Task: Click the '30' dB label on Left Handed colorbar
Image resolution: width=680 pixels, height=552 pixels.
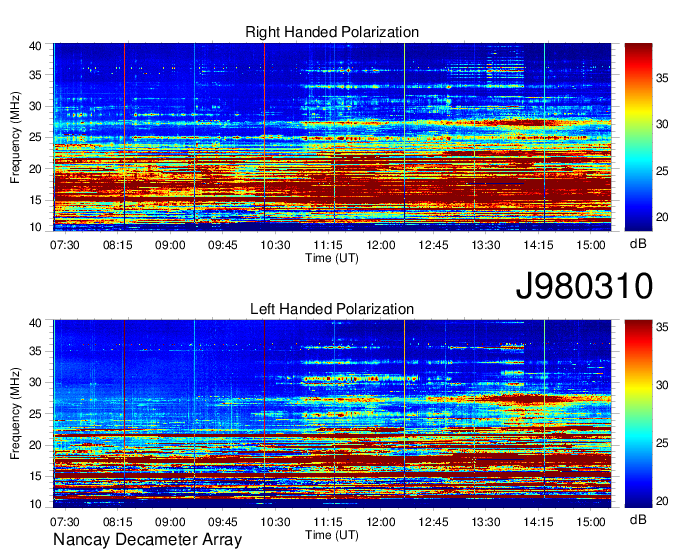Action: 662,385
